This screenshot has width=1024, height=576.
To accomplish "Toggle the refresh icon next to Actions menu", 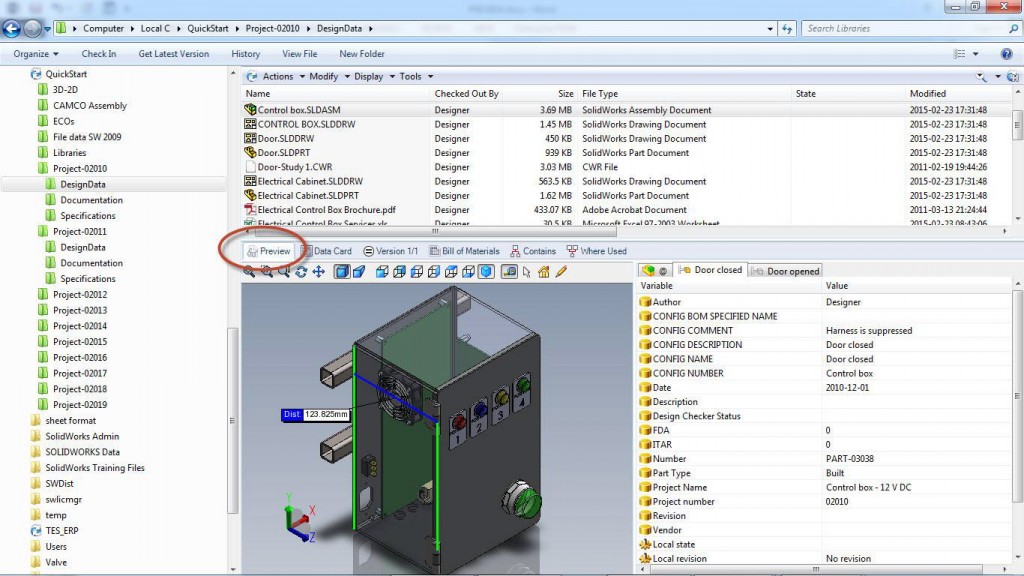I will tap(253, 75).
